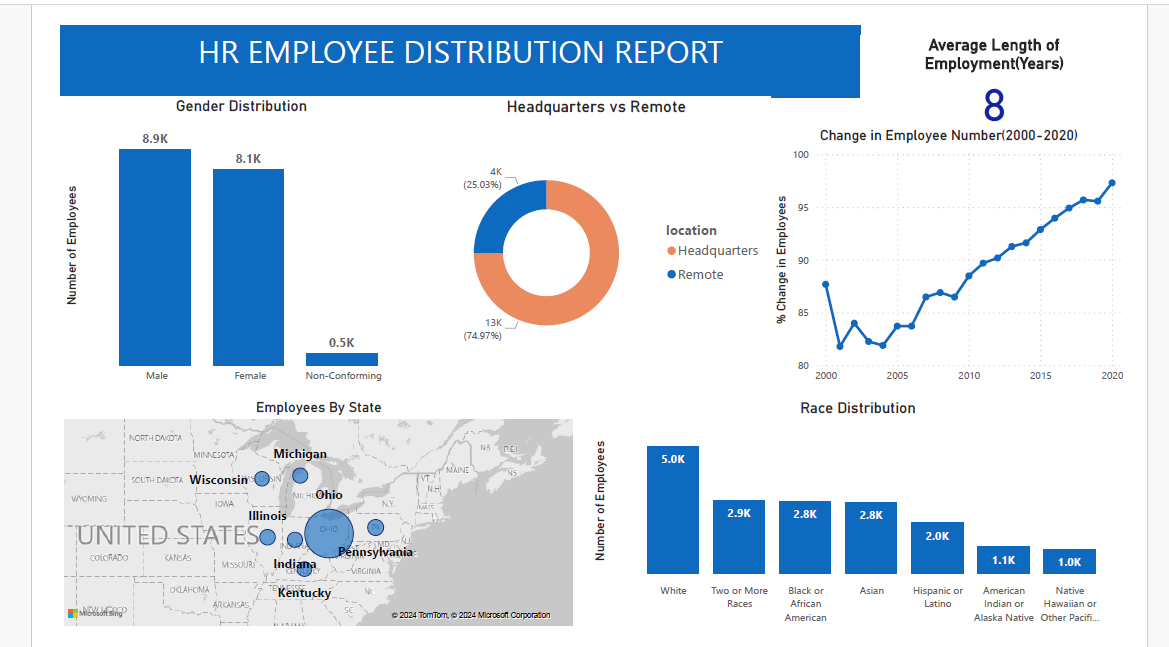1169x647 pixels.
Task: Click the HR Employee Distribution Report title
Action: tap(461, 52)
